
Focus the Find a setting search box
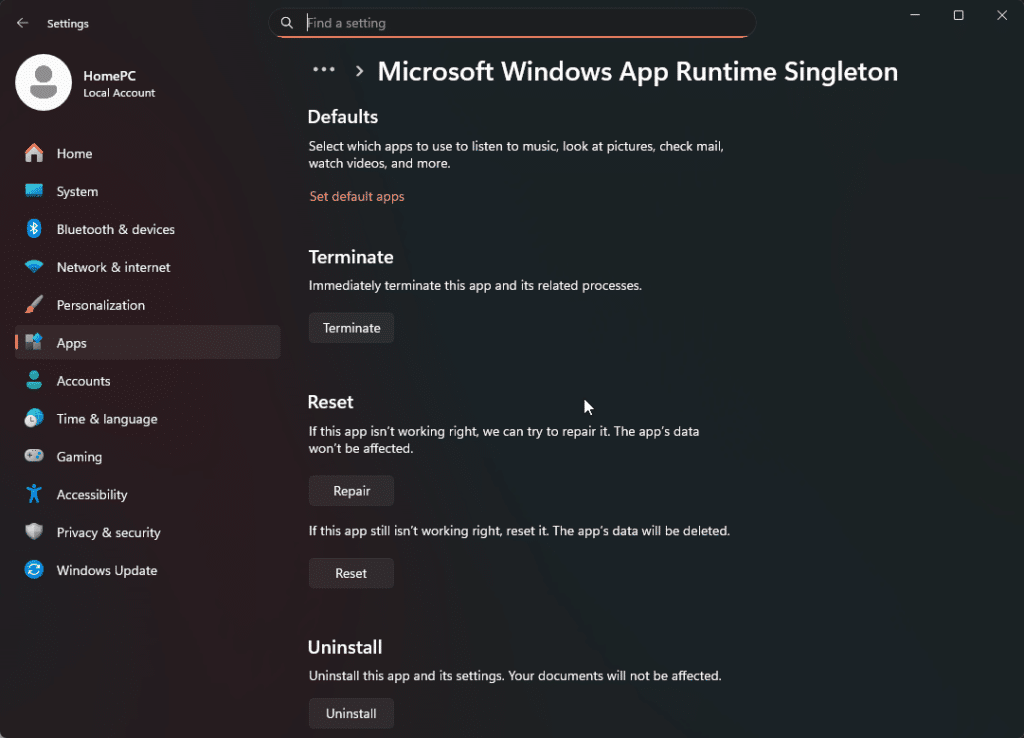[512, 23]
